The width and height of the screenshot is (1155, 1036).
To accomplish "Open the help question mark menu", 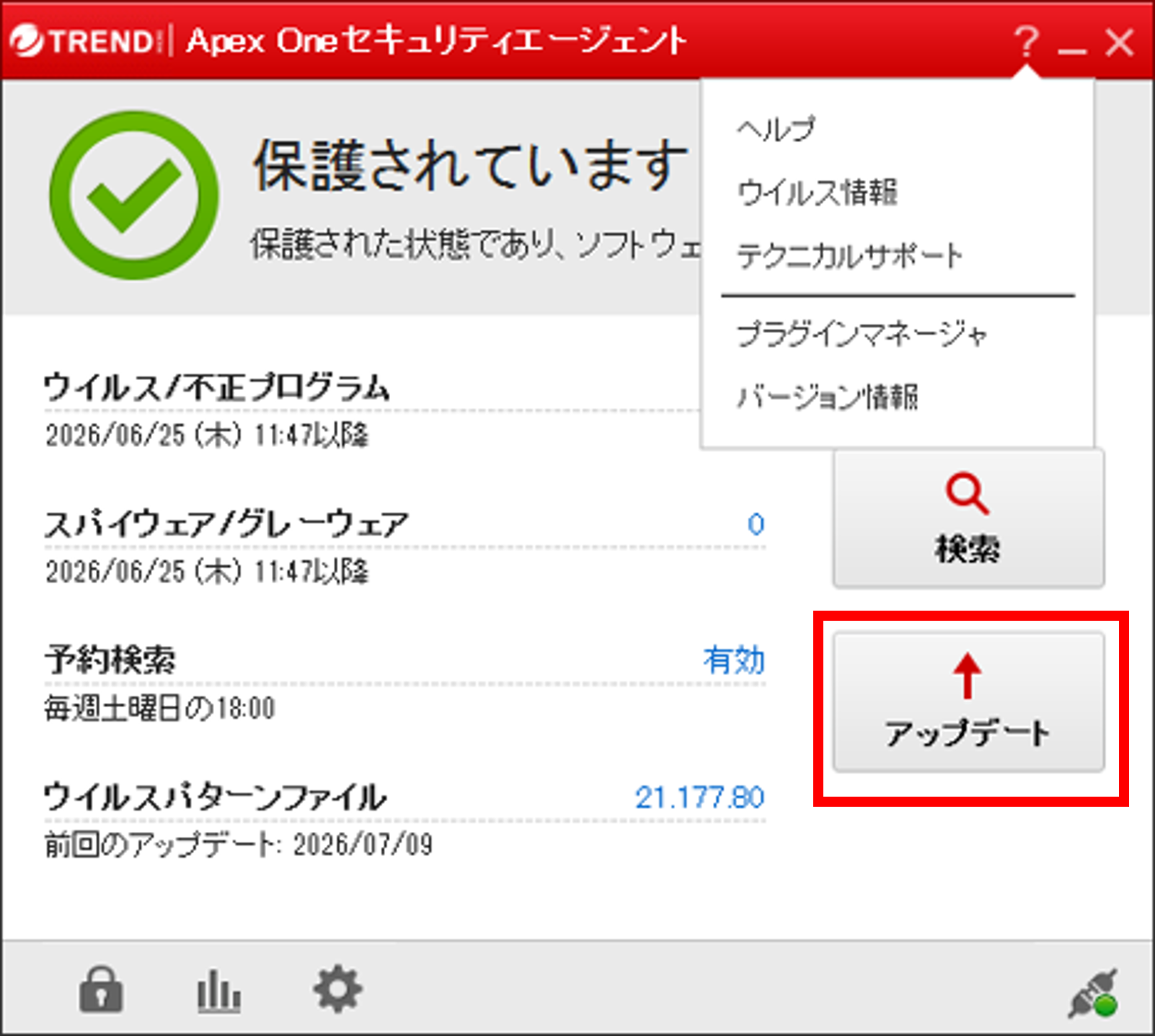I will [1026, 41].
